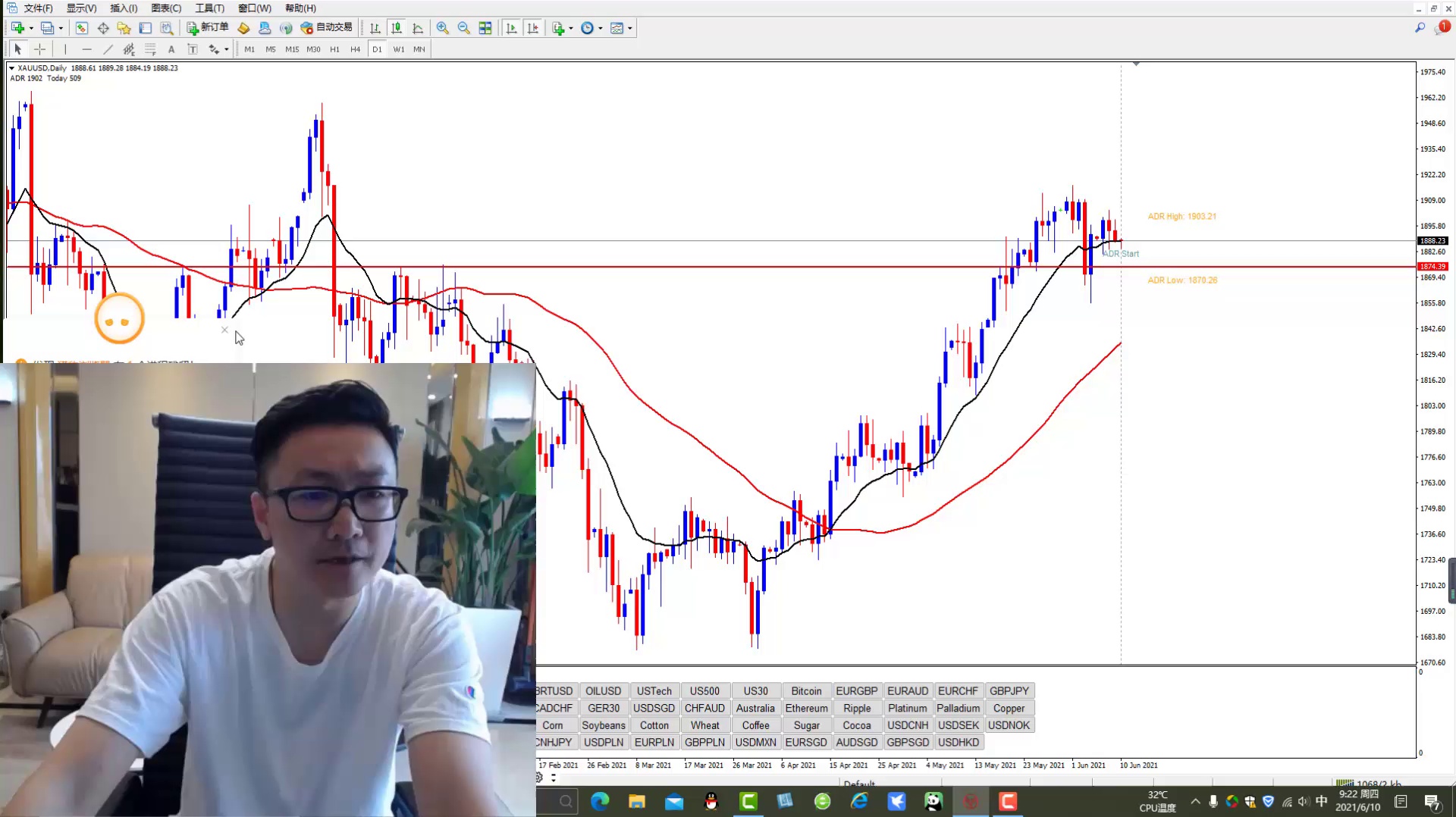This screenshot has height=817, width=1456.
Task: Expand the new chart dropdown arrow
Action: click(x=31, y=29)
